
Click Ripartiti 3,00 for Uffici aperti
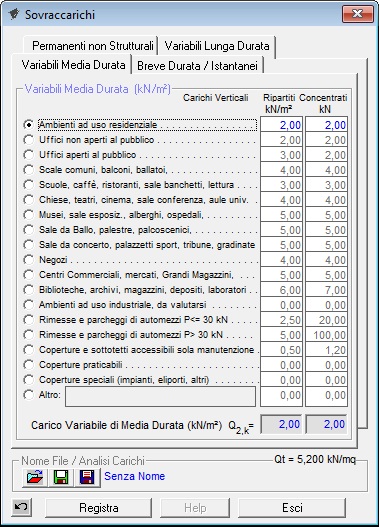click(282, 155)
